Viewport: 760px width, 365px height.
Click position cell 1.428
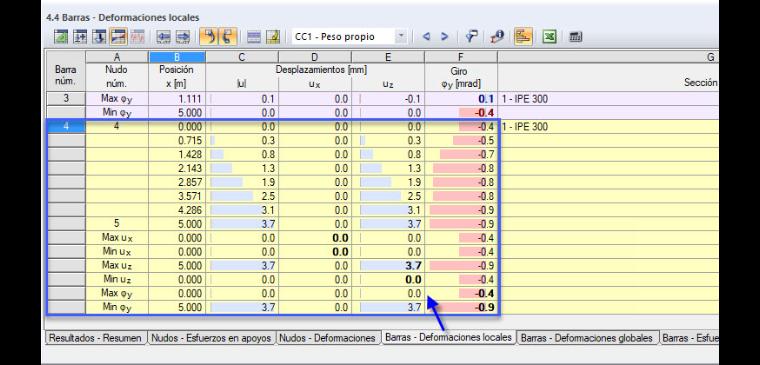point(177,155)
